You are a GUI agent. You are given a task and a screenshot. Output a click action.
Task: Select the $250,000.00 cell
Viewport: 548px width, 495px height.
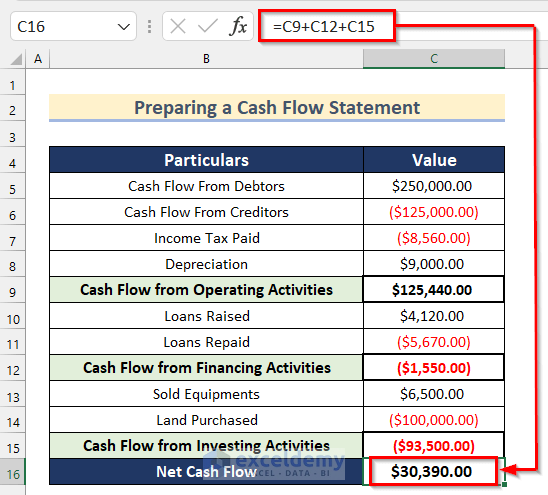pyautogui.click(x=434, y=186)
